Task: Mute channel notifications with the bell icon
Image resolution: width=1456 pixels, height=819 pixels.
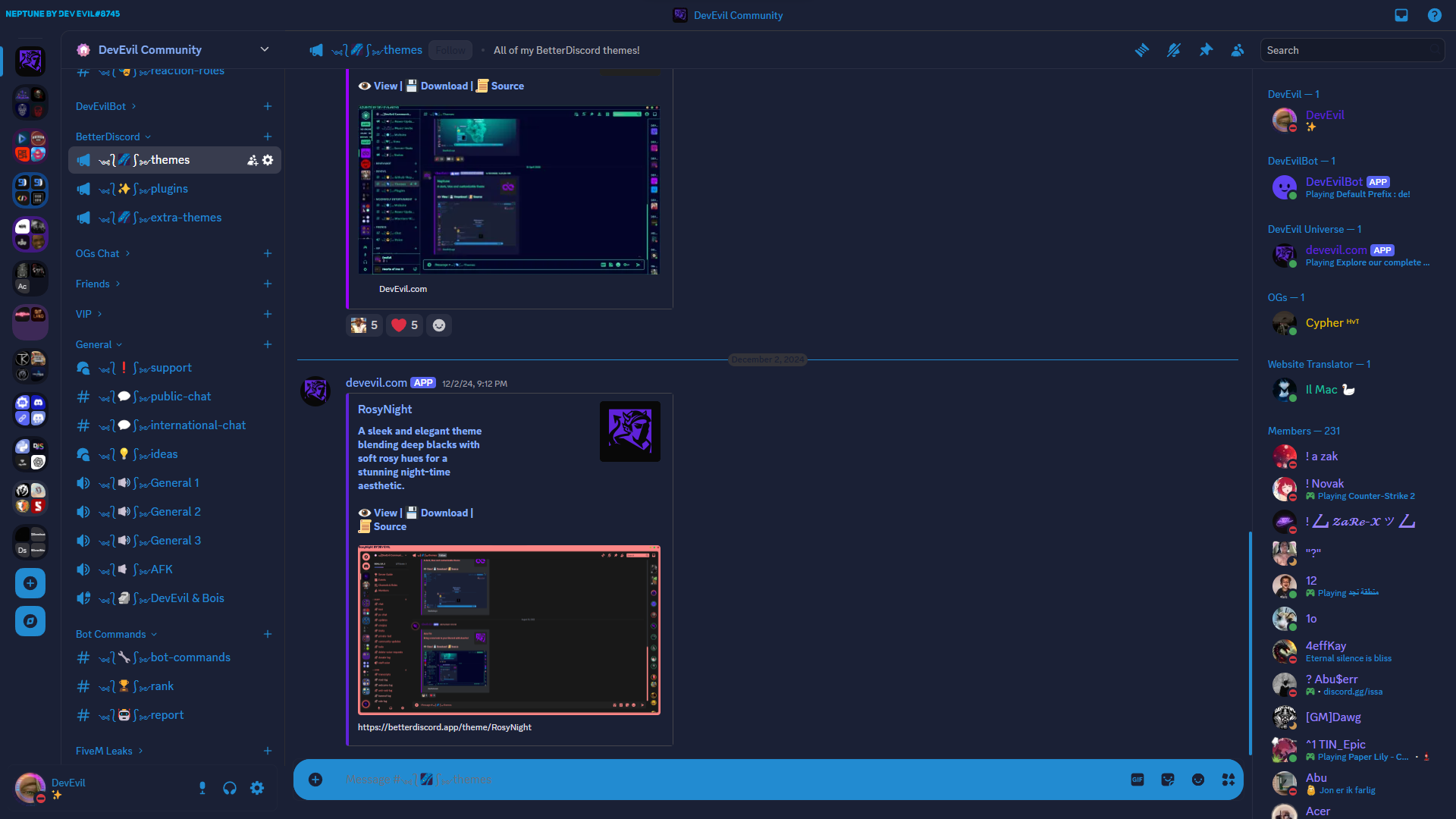Action: (x=1174, y=50)
